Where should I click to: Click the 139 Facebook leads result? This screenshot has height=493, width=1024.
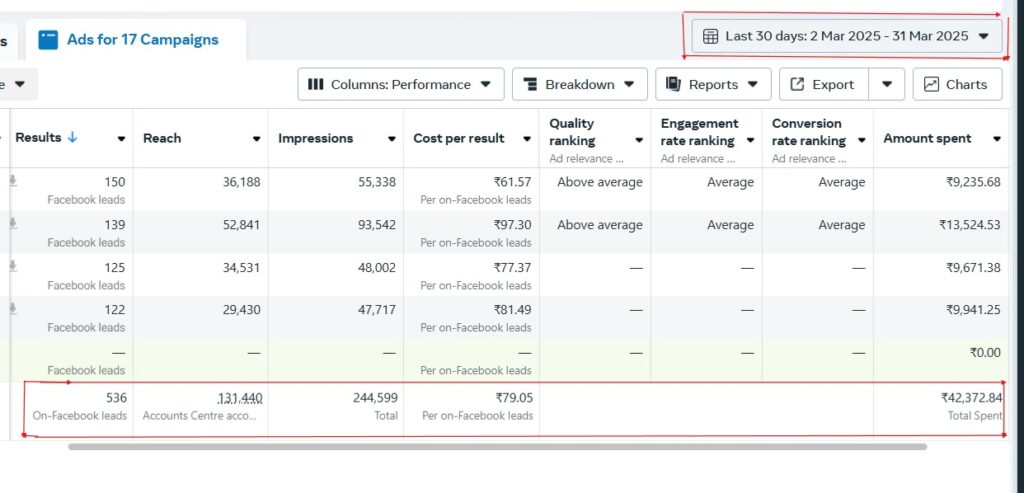114,225
